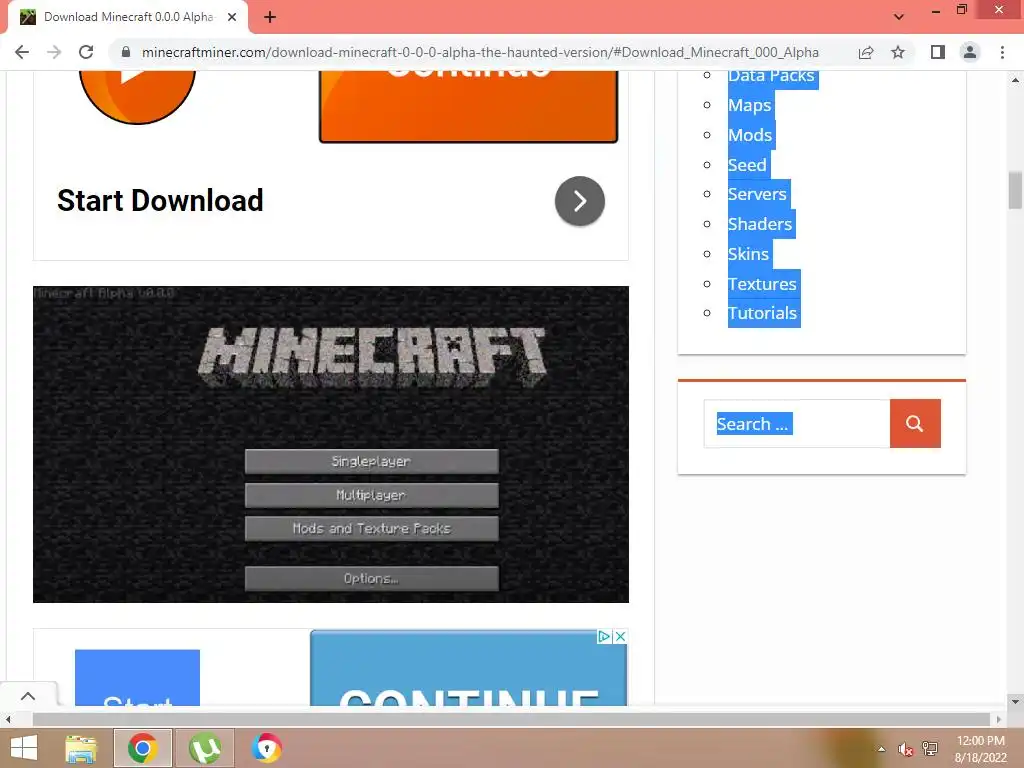Click the Start Download heading

[160, 200]
